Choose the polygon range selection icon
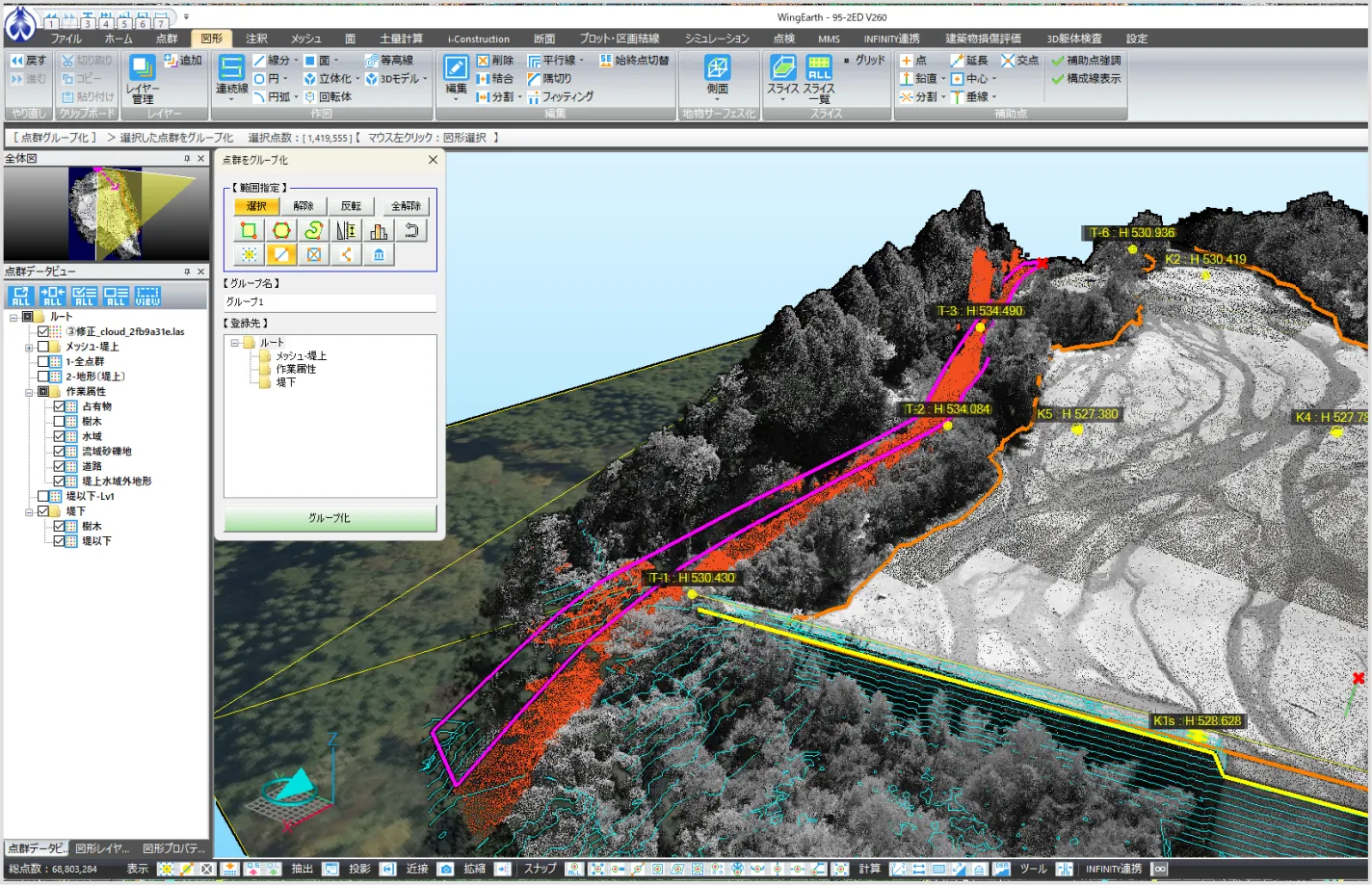Screen dimensions: 1372x885 click(x=281, y=230)
